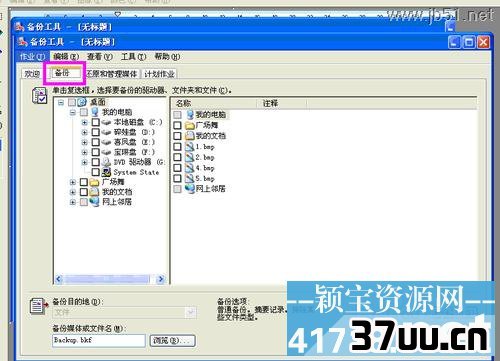Click the 浏览(B)... button
The image size is (500, 361).
[172, 340]
